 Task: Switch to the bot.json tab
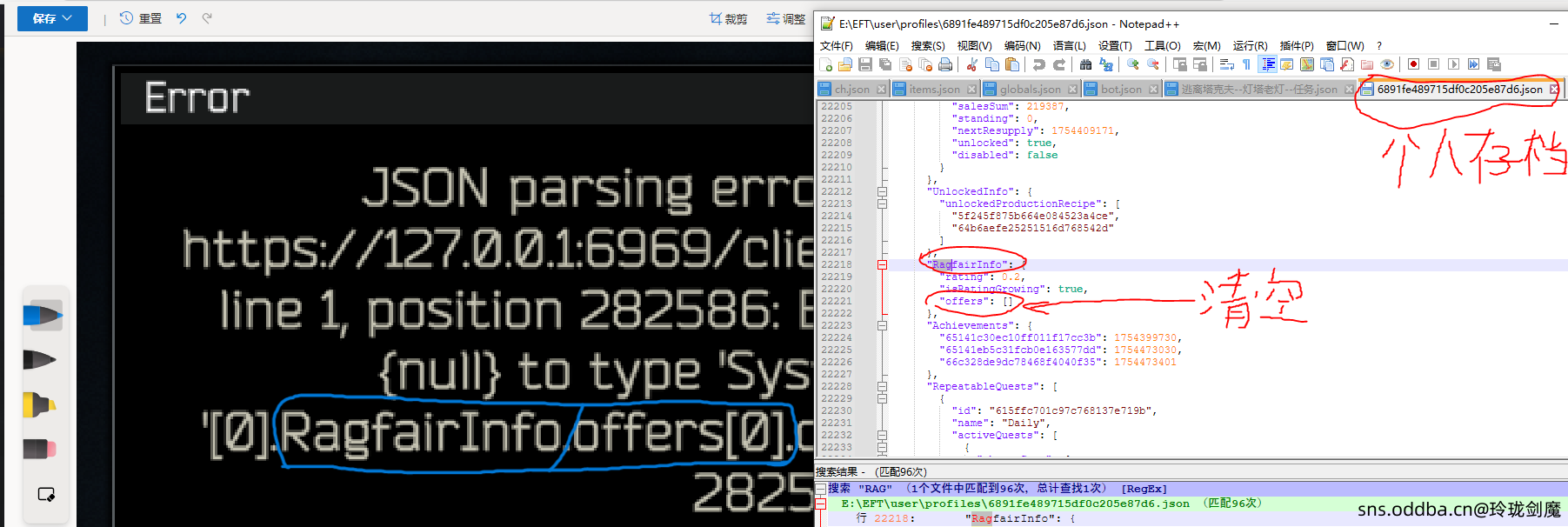pyautogui.click(x=1121, y=89)
